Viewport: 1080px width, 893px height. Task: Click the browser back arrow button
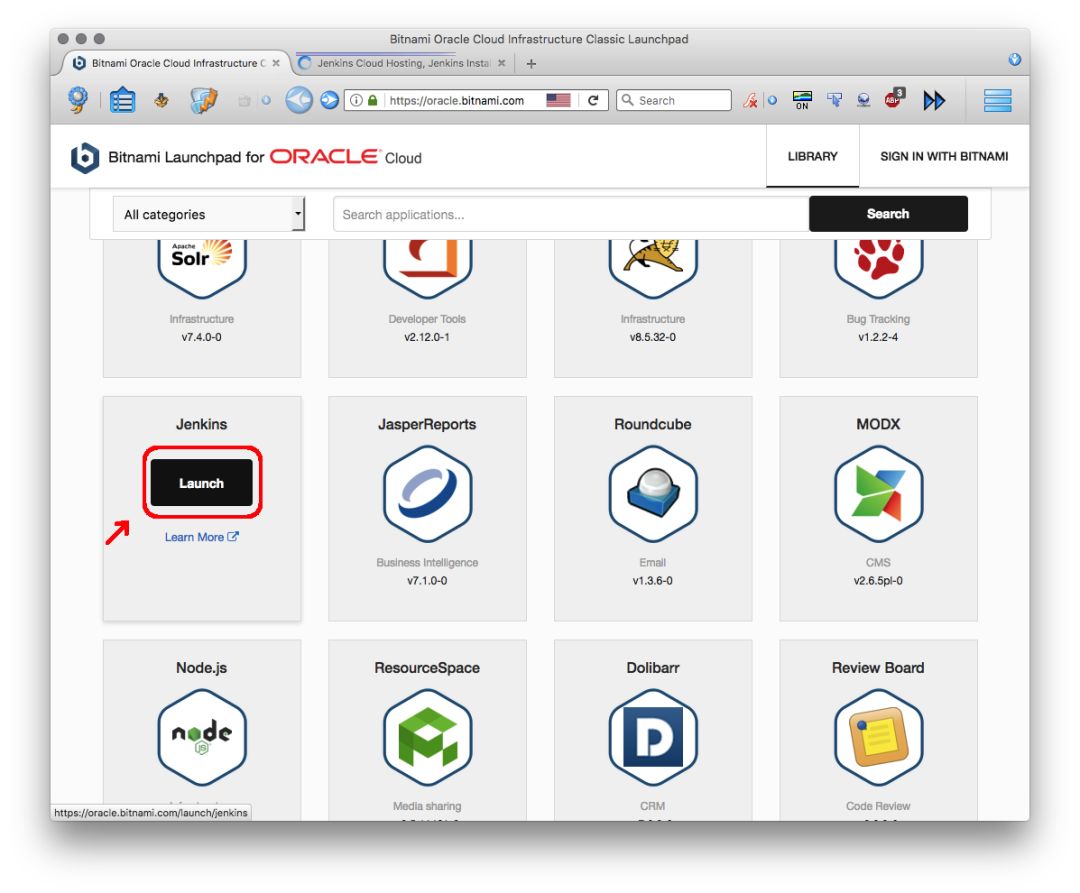point(299,101)
